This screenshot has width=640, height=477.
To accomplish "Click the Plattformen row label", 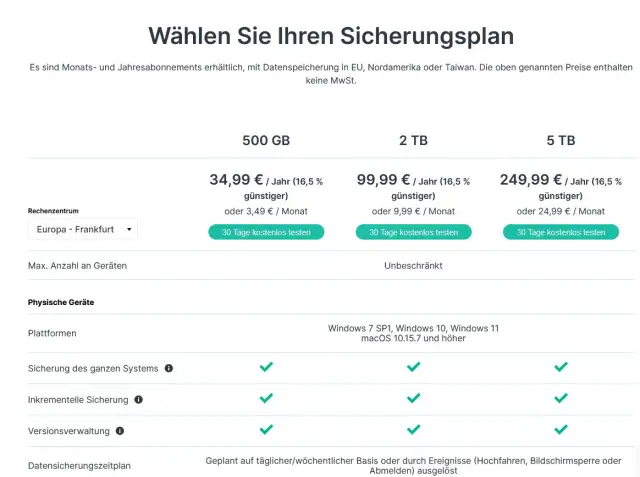I will click(x=52, y=333).
